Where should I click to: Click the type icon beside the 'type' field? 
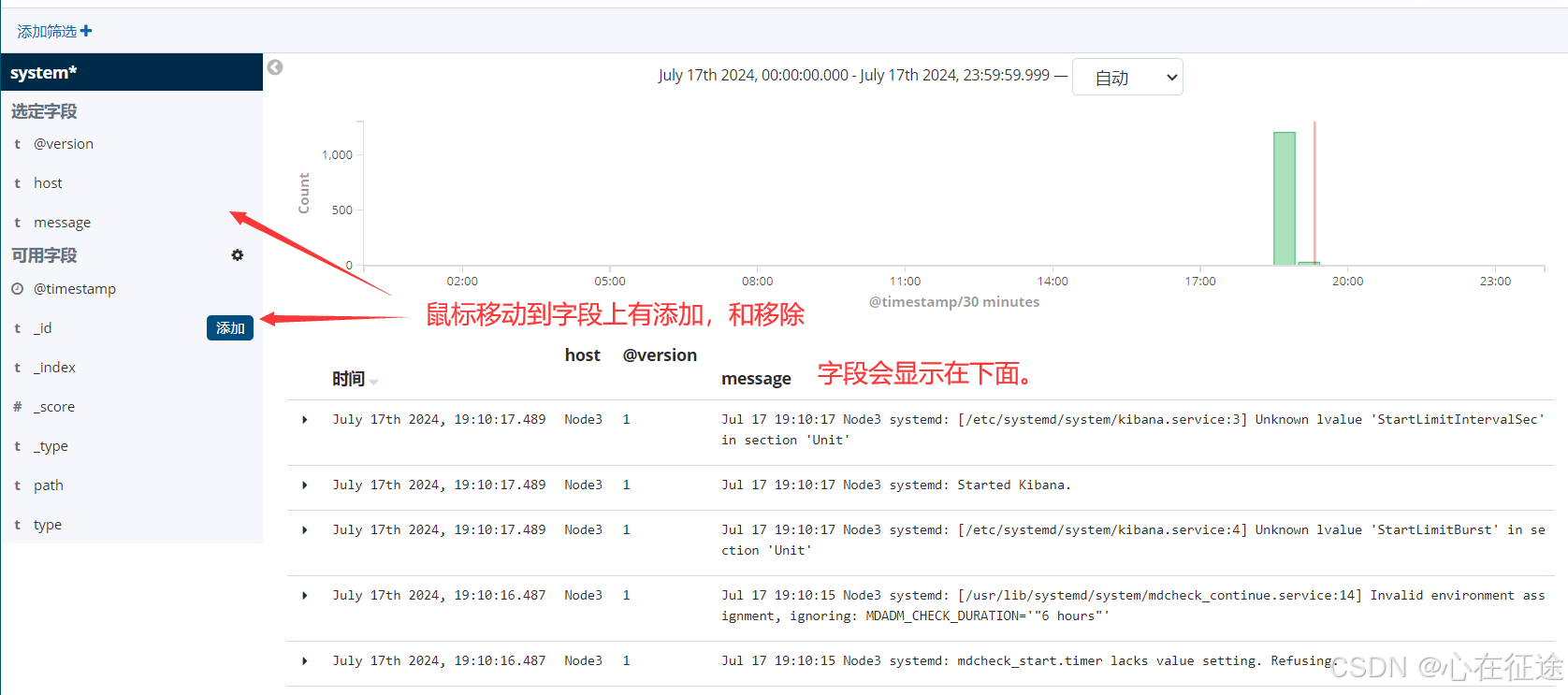(x=17, y=525)
